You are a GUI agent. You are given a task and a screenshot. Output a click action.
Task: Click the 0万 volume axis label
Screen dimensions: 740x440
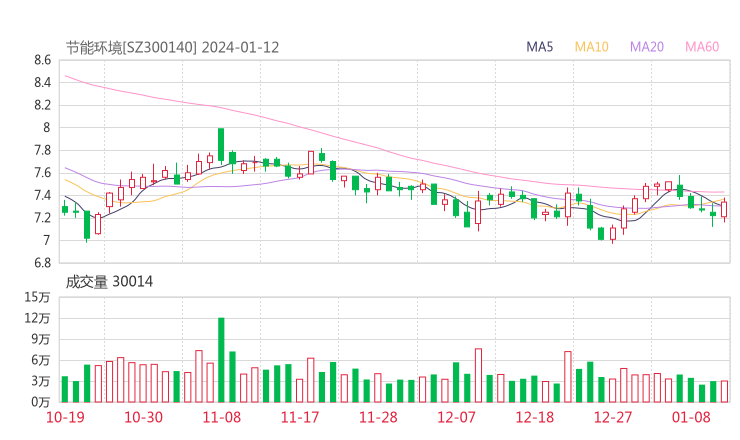[41, 402]
